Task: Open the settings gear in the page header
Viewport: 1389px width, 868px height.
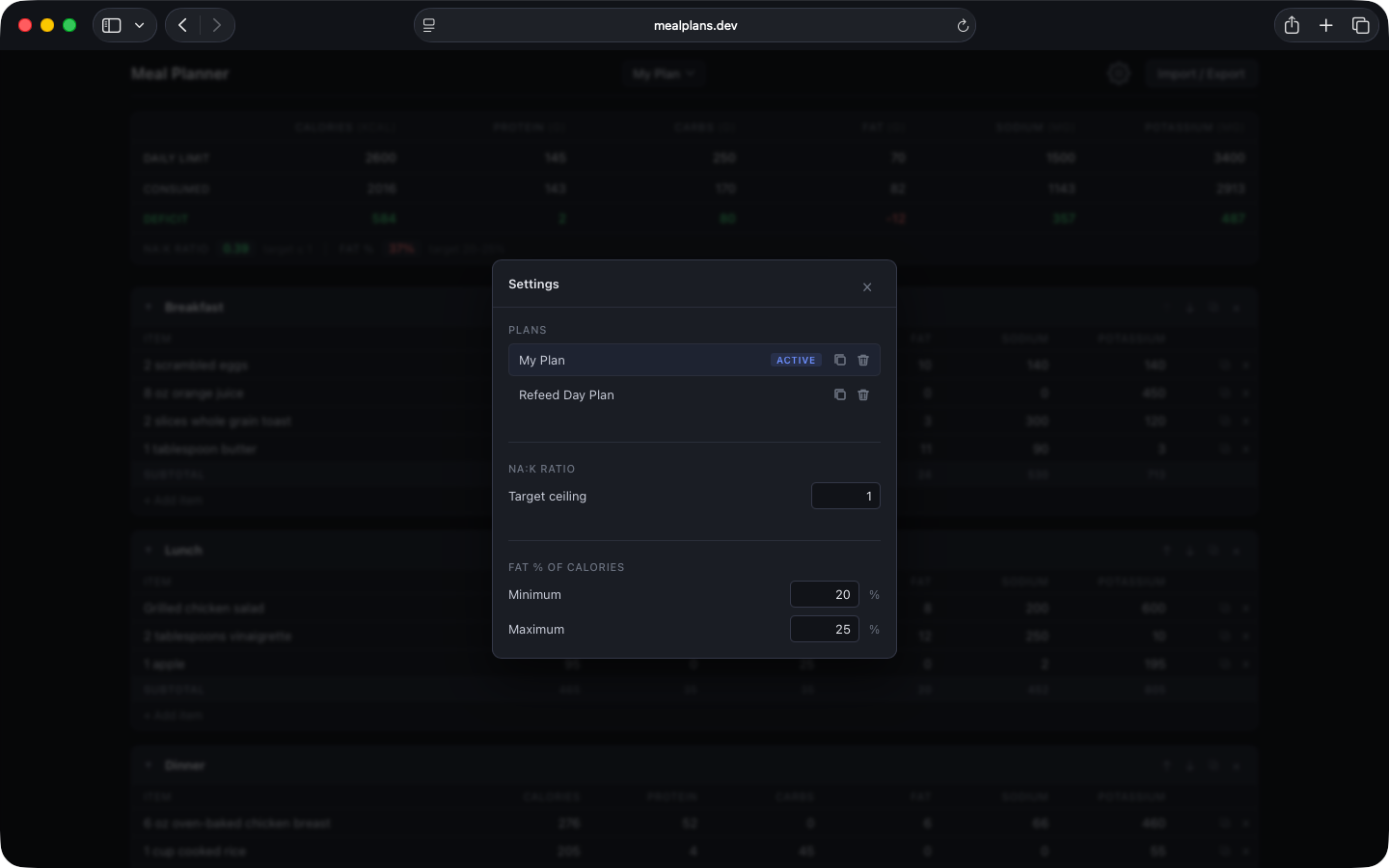Action: click(1119, 73)
